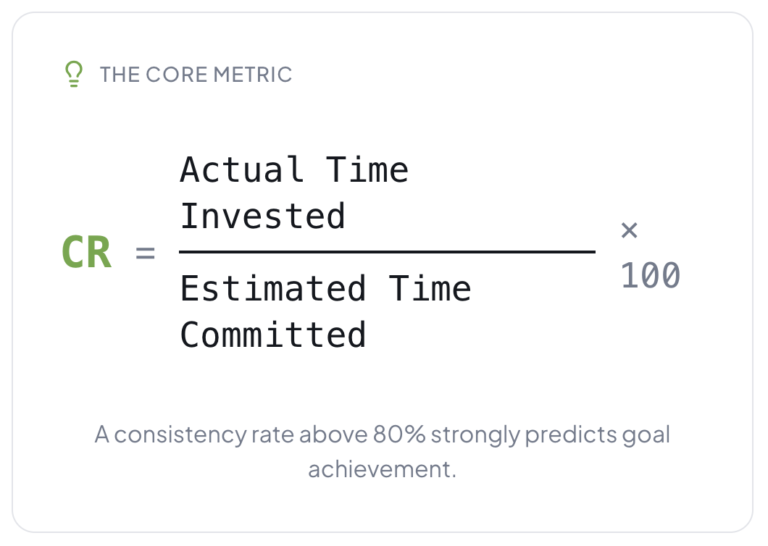Click the word "Estimated" in the denominator

point(273,288)
